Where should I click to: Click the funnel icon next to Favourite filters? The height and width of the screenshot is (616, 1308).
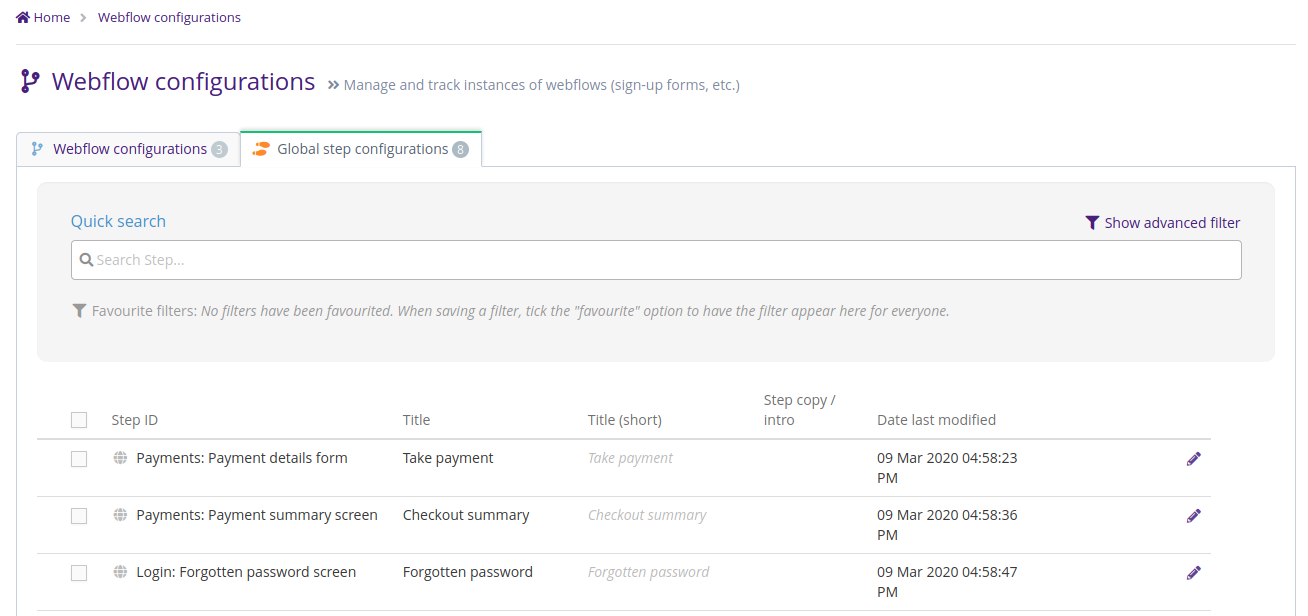click(79, 311)
